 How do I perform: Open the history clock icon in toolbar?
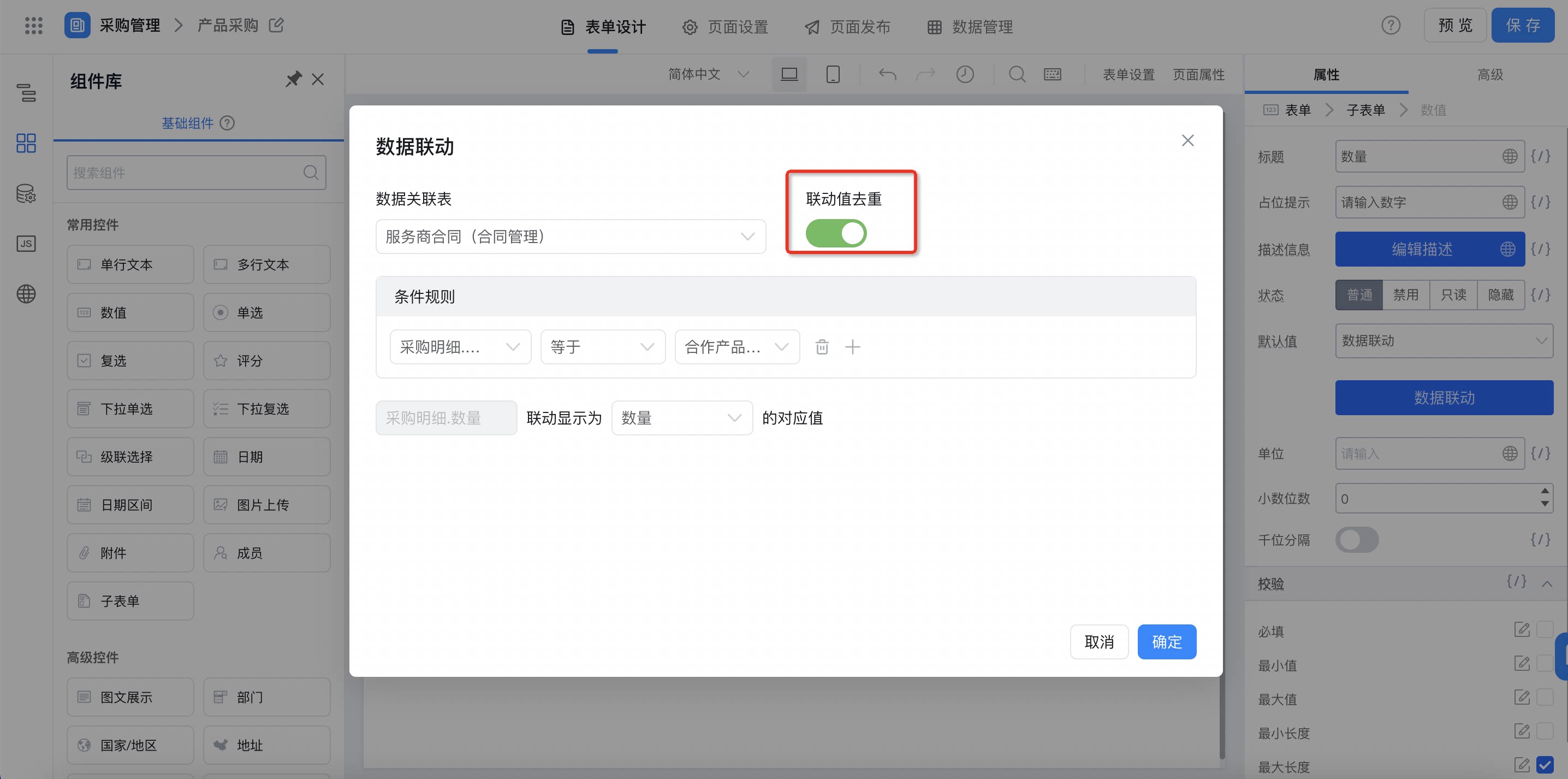point(965,74)
